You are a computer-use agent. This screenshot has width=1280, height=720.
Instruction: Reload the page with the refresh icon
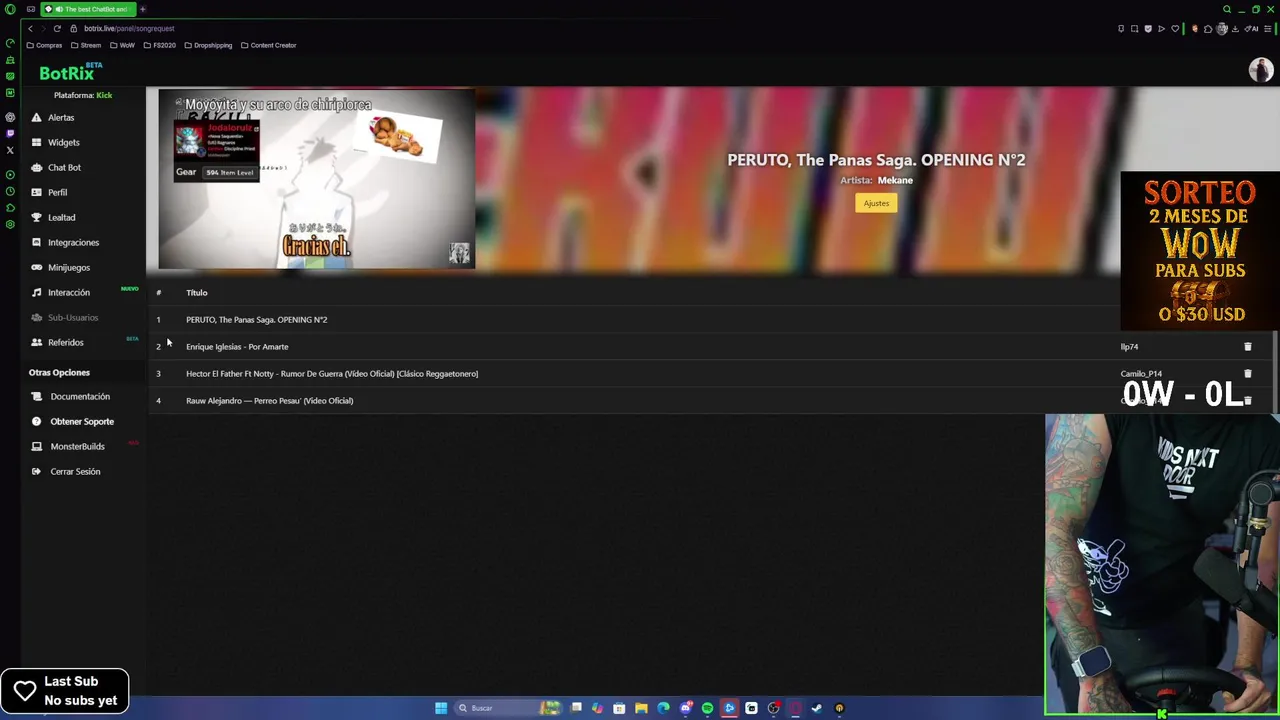click(x=57, y=28)
